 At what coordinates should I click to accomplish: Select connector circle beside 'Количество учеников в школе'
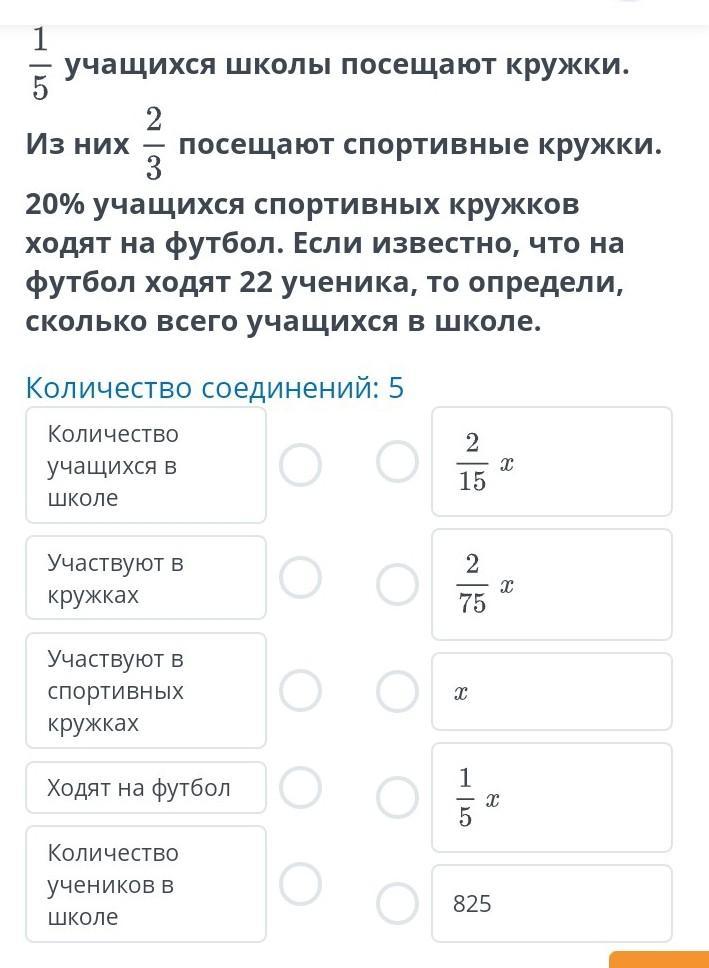click(x=300, y=884)
